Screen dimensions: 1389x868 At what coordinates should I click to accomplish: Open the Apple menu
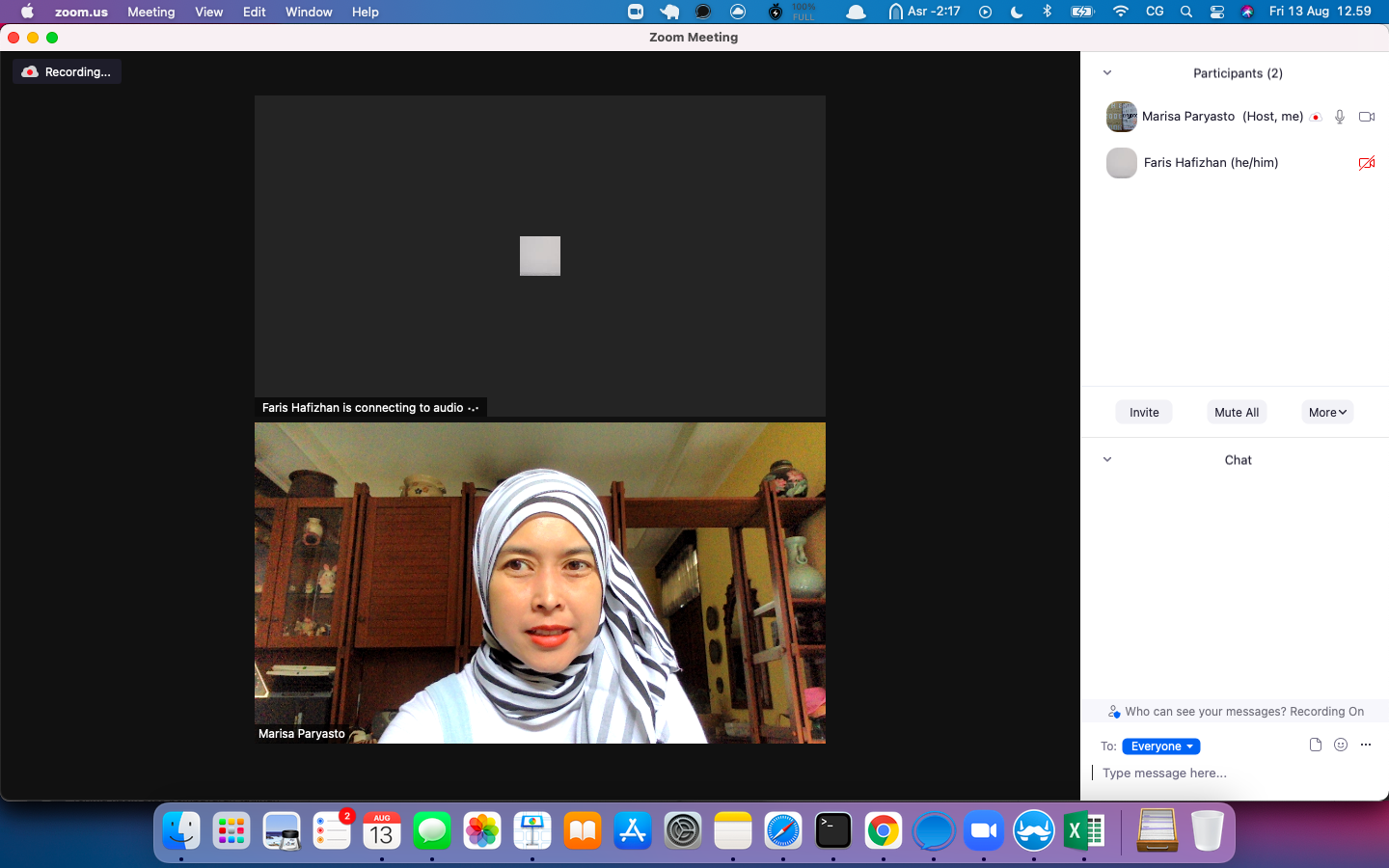[x=27, y=12]
